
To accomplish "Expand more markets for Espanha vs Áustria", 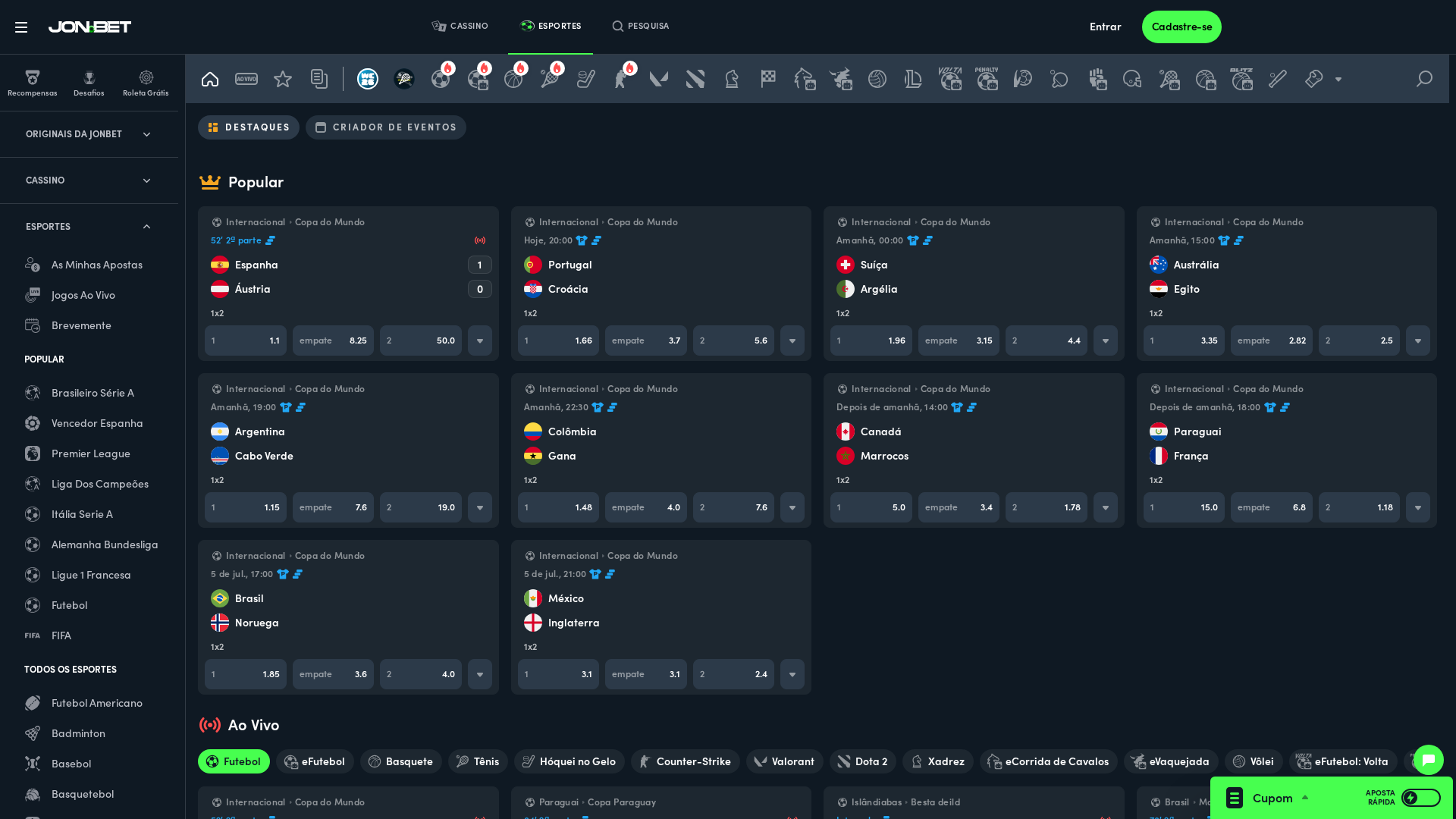I will click(x=480, y=340).
